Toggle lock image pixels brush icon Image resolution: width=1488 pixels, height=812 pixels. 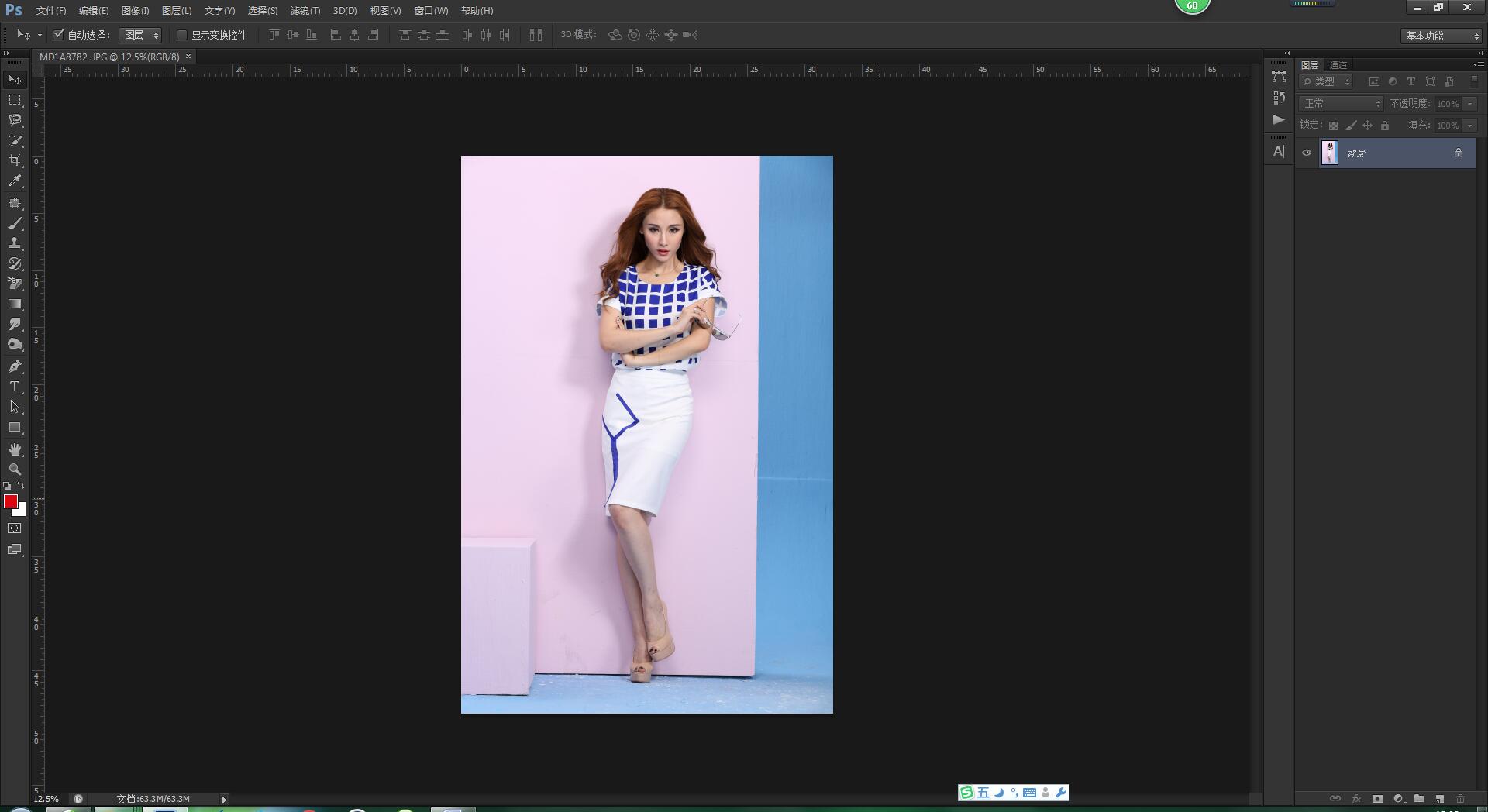point(1351,126)
